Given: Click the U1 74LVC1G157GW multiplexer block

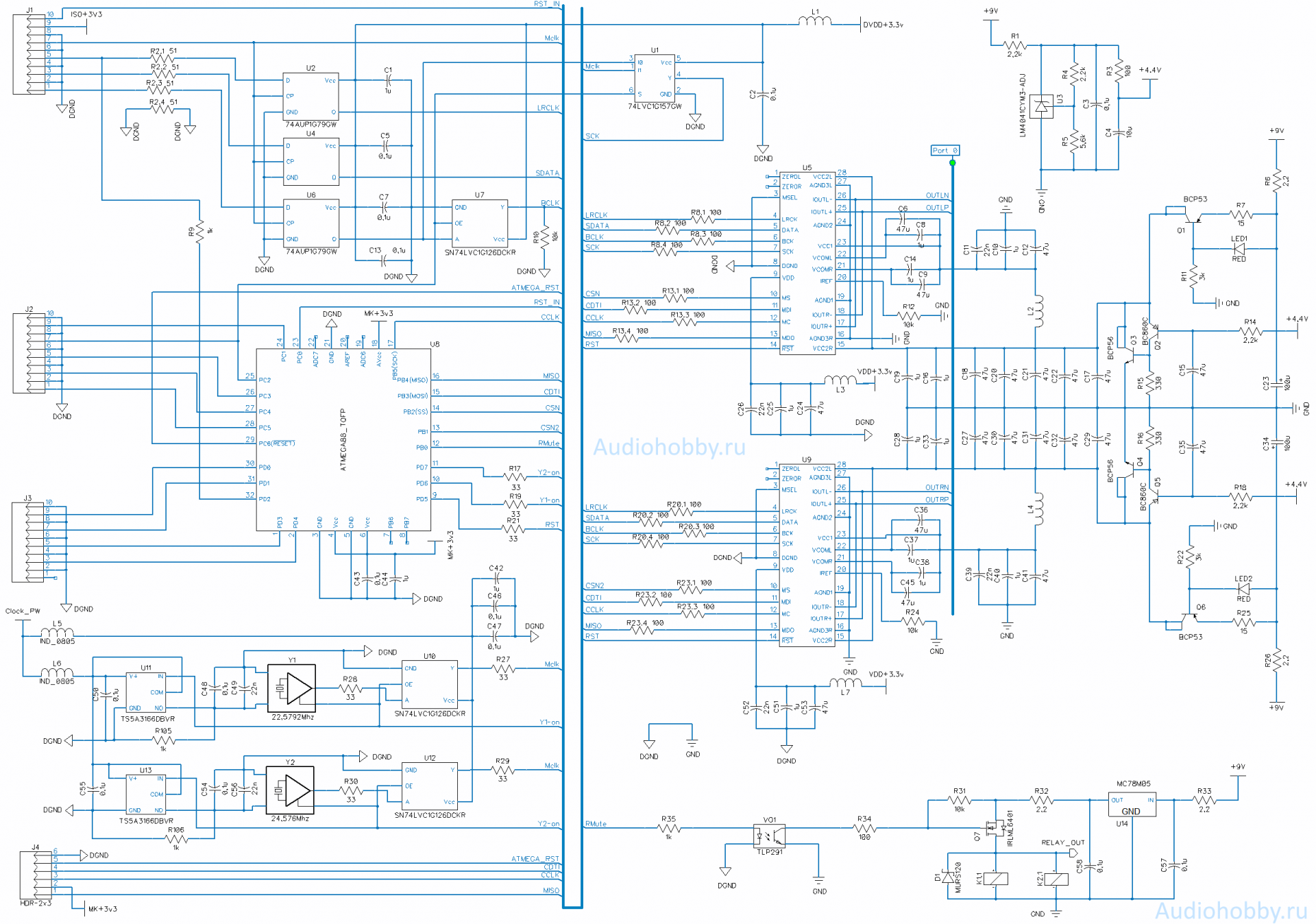Looking at the screenshot, I should tap(655, 78).
